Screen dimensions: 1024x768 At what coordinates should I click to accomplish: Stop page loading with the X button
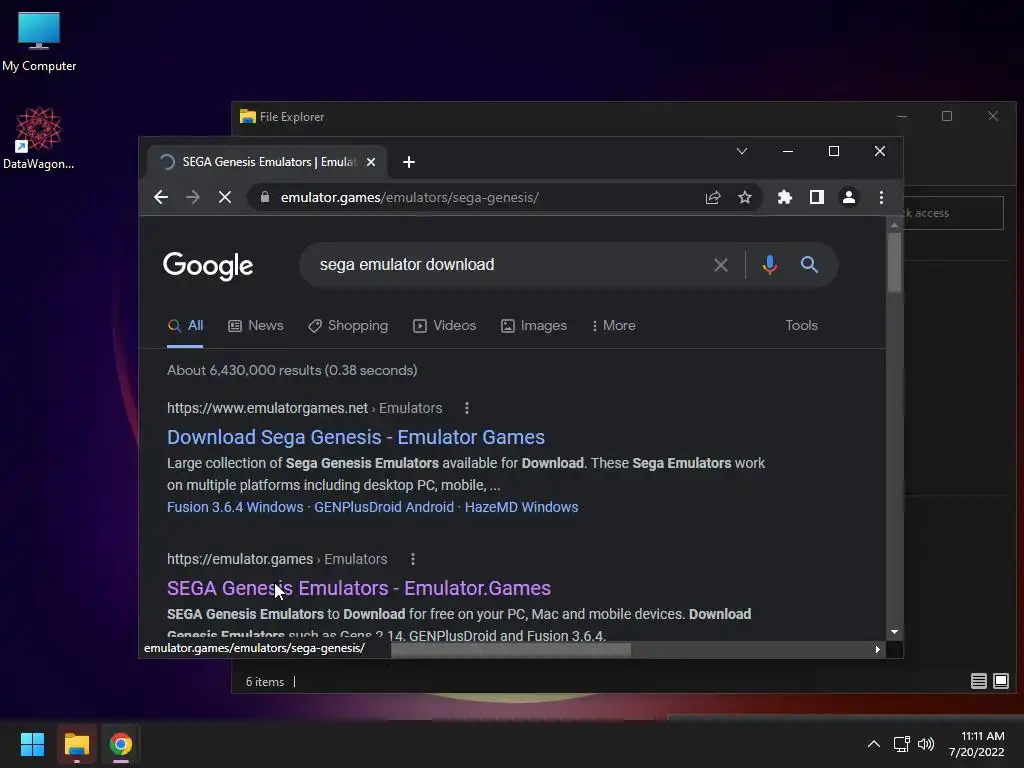[x=225, y=197]
